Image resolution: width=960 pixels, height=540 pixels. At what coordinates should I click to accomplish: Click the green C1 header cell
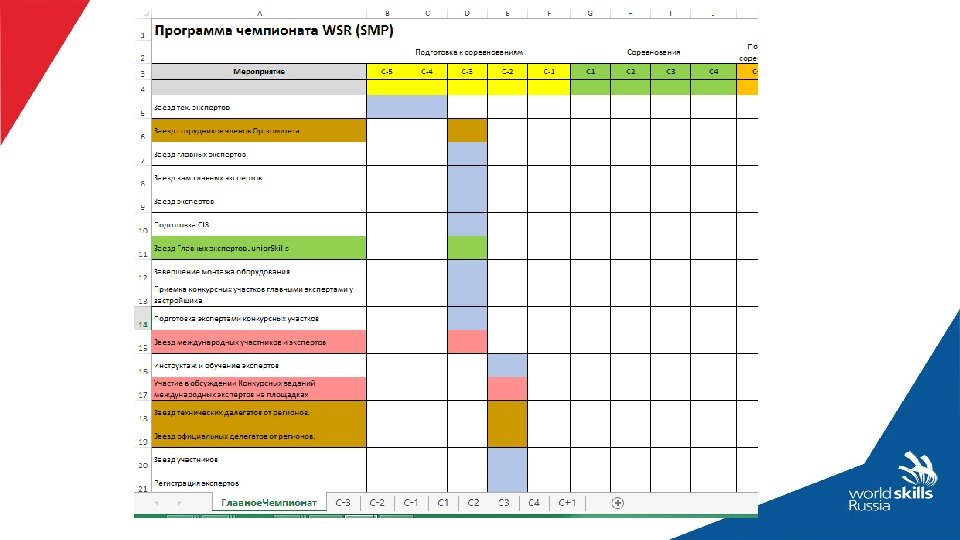point(590,72)
